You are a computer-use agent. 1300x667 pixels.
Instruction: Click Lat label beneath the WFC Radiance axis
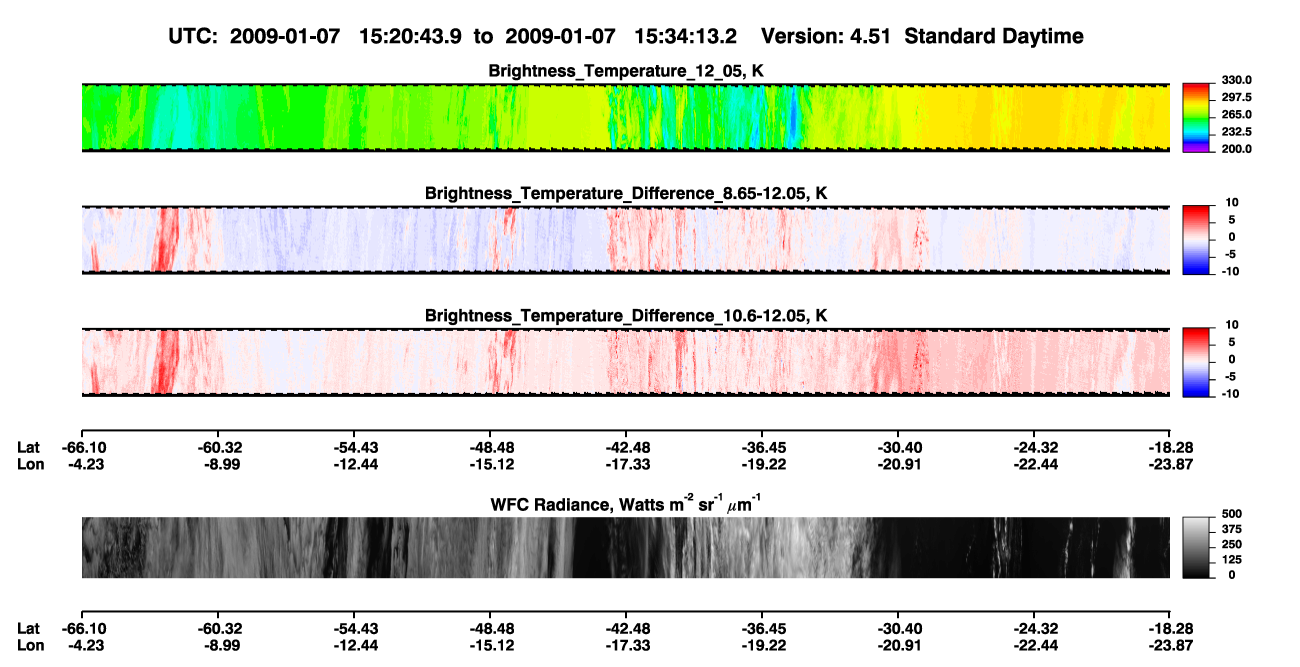tap(28, 628)
